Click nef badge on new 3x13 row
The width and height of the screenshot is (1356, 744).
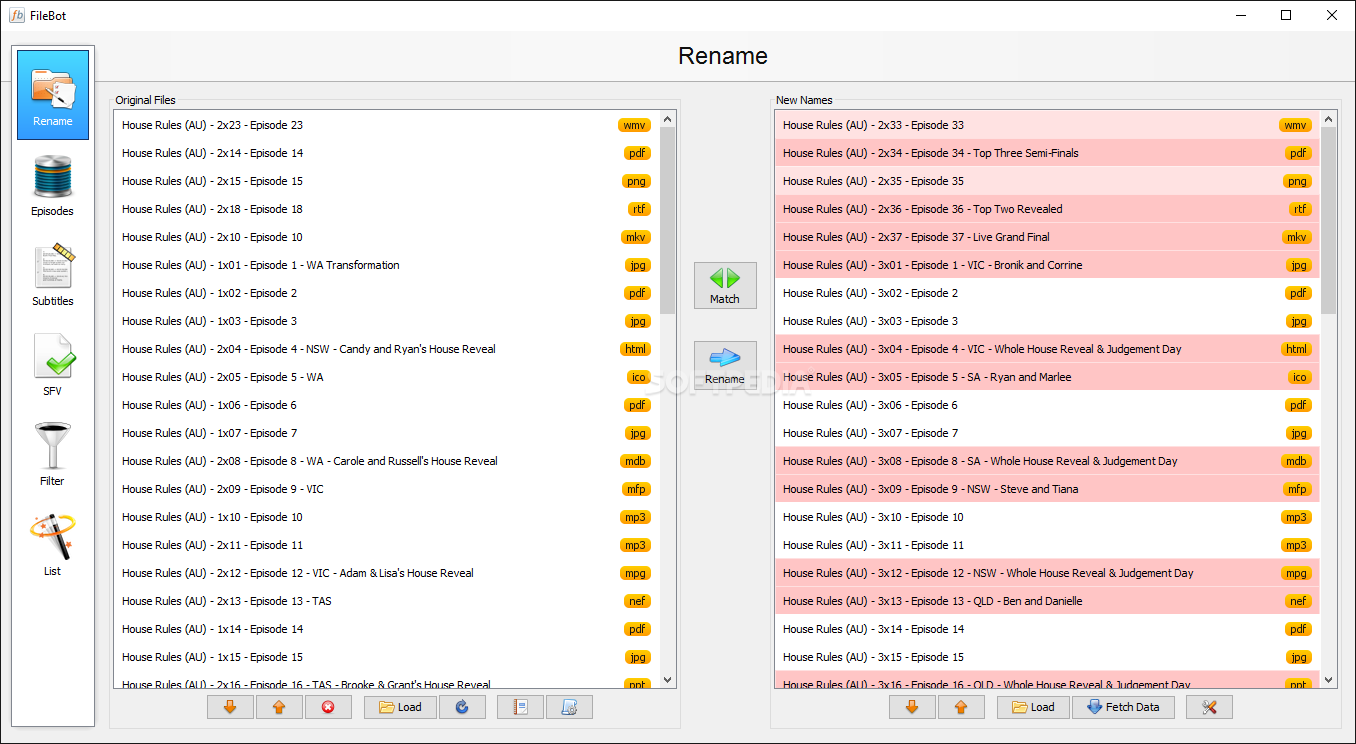pyautogui.click(x=1299, y=601)
